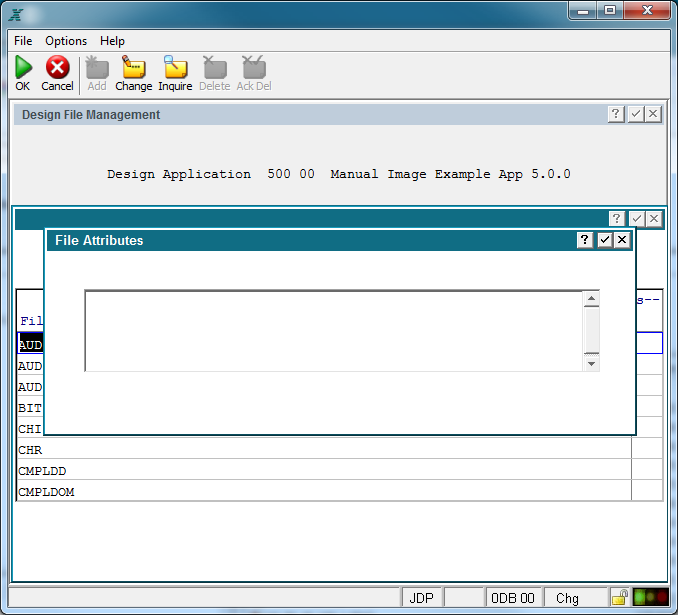The image size is (678, 615).
Task: Maximize the application window
Action: 610,10
